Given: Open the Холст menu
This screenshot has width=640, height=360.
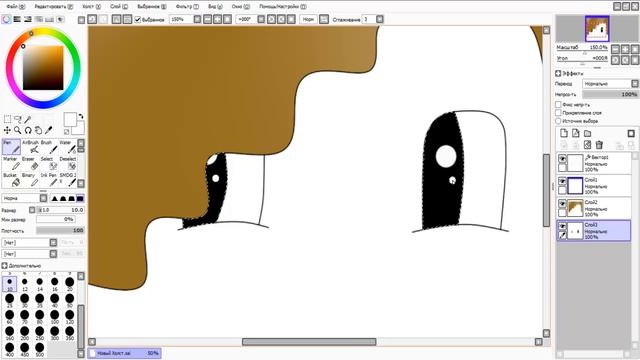Looking at the screenshot, I should (91, 7).
